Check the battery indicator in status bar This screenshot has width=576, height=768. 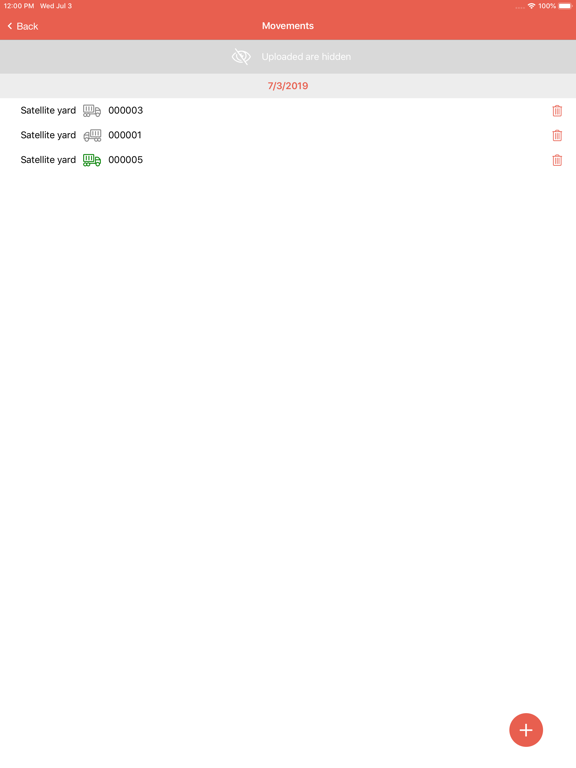(565, 6)
